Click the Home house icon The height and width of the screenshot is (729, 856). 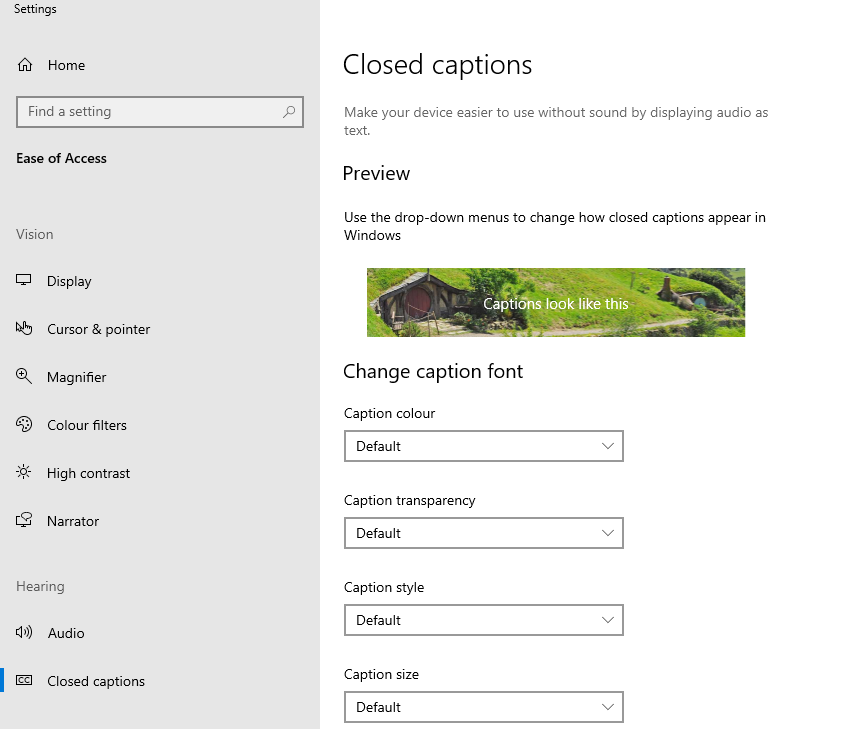point(25,65)
